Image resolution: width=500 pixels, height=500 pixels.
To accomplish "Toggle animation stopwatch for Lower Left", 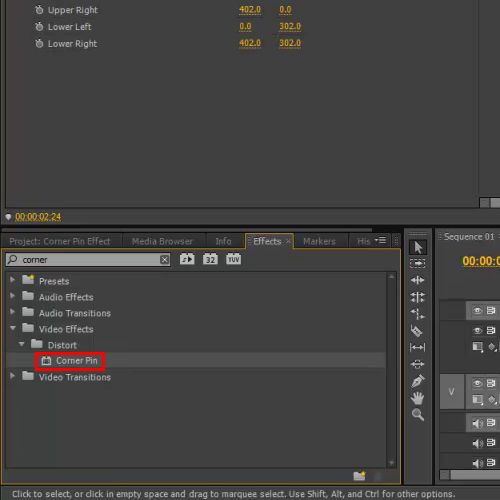I will click(x=39, y=27).
